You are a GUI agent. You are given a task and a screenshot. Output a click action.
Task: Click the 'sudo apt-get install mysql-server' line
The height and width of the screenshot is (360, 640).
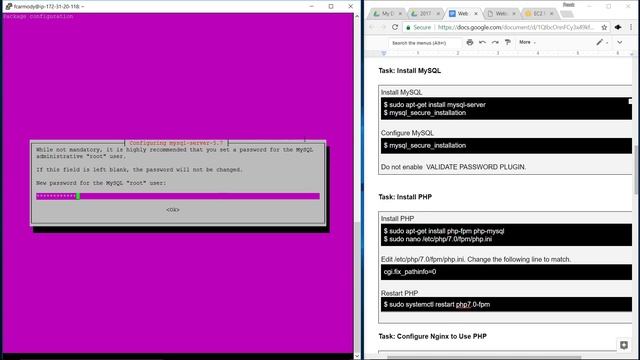coord(434,105)
